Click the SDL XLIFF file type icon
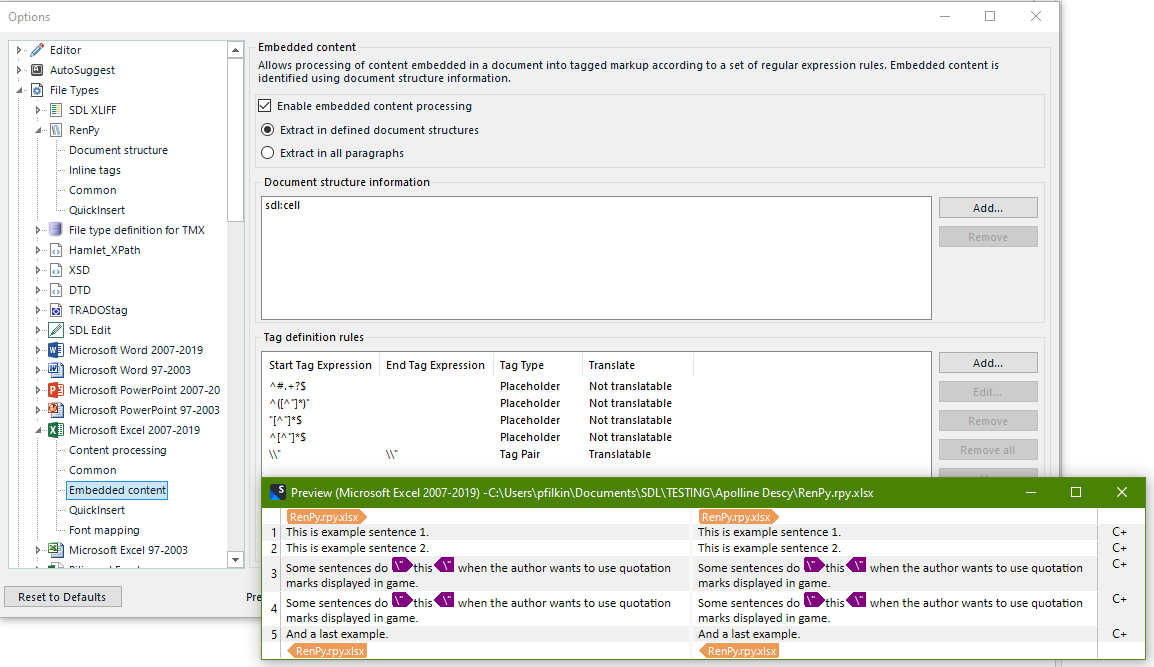The height and width of the screenshot is (667, 1154). tap(56, 110)
